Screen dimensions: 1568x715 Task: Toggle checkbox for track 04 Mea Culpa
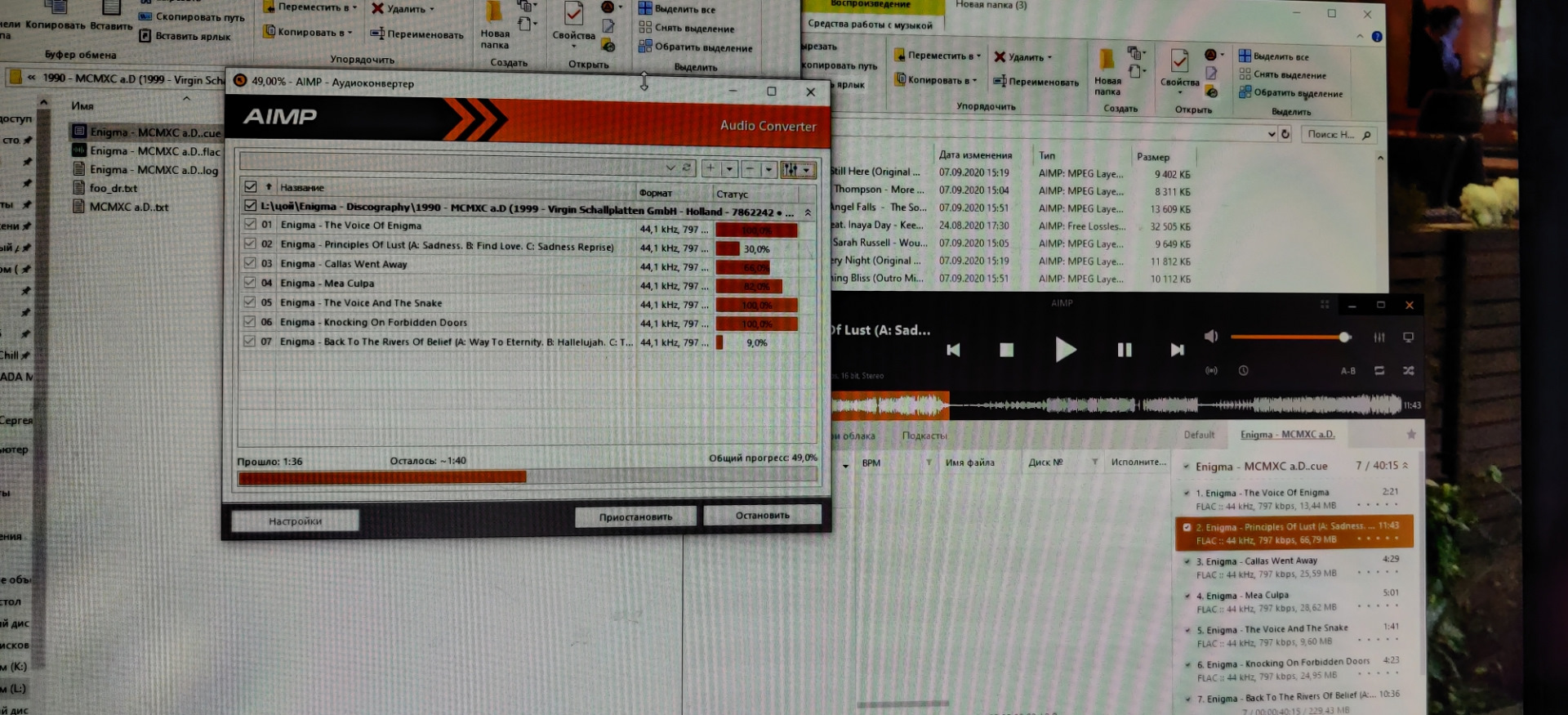click(x=250, y=283)
